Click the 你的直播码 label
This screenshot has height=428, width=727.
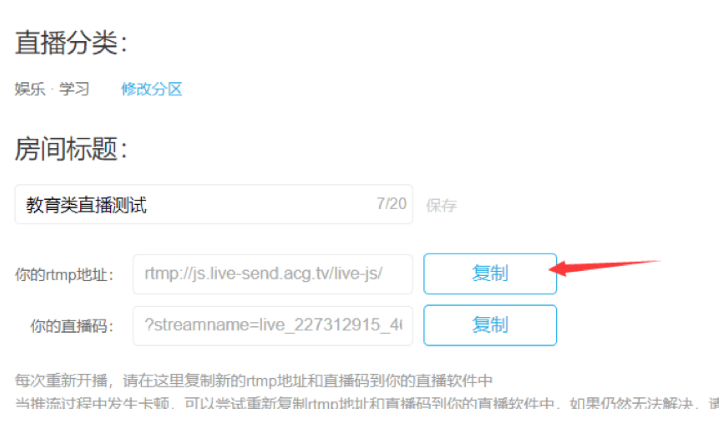[72, 326]
